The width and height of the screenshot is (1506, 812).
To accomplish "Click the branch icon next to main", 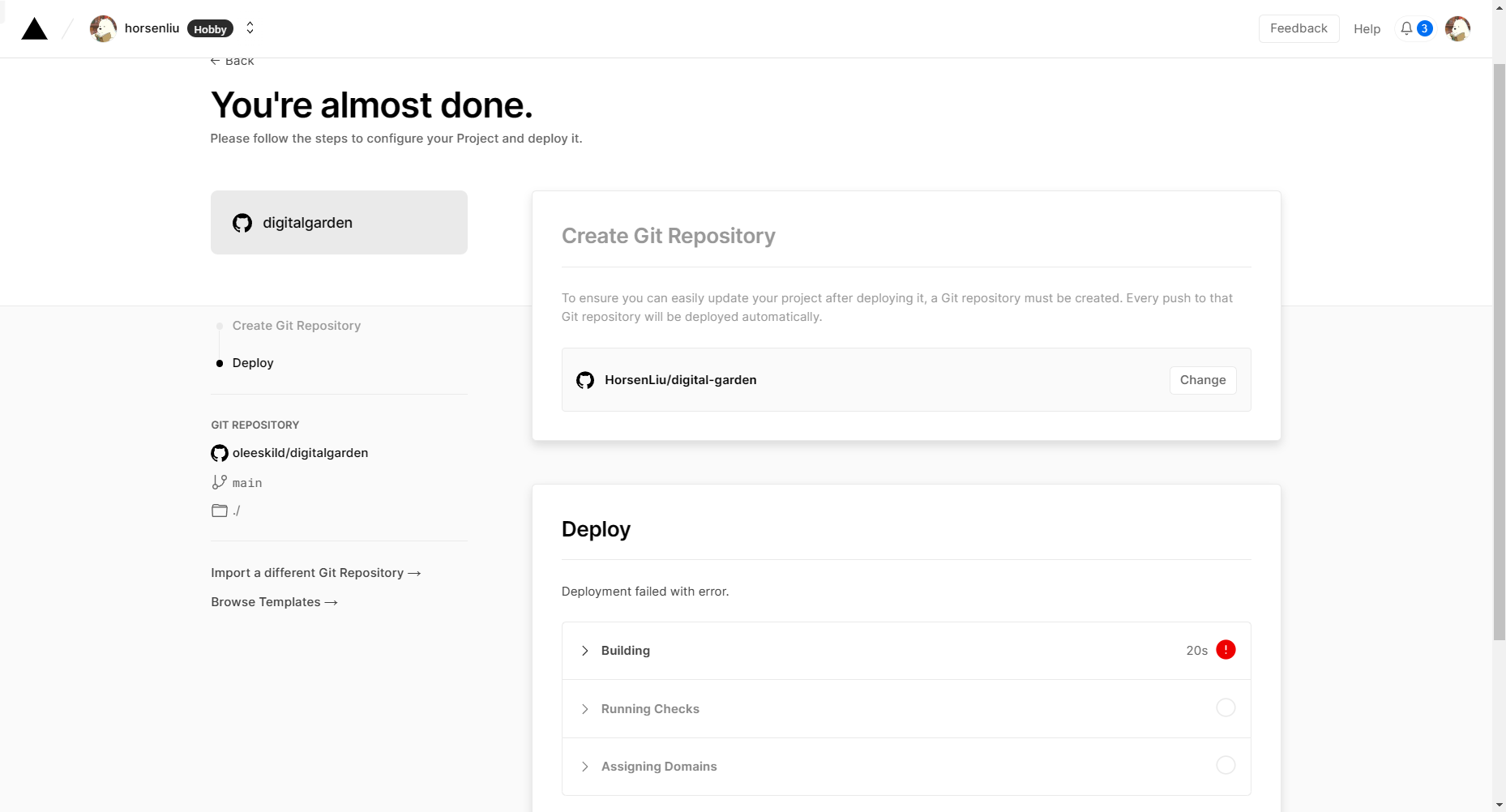I will tap(219, 481).
